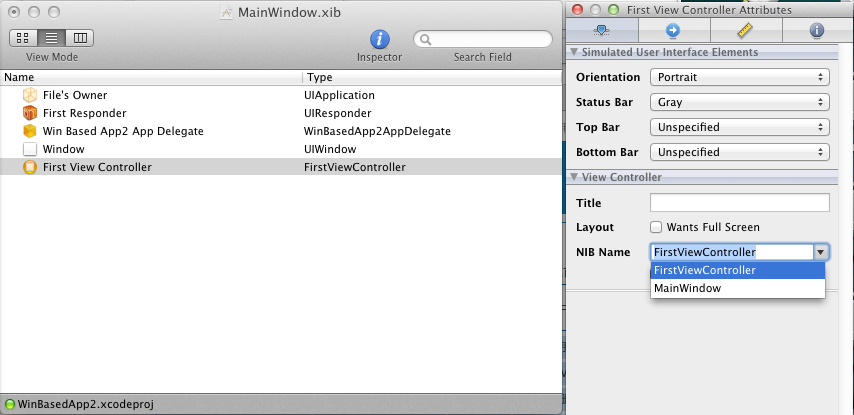Click the UIWindow type cell
The image size is (854, 415).
[x=330, y=149]
